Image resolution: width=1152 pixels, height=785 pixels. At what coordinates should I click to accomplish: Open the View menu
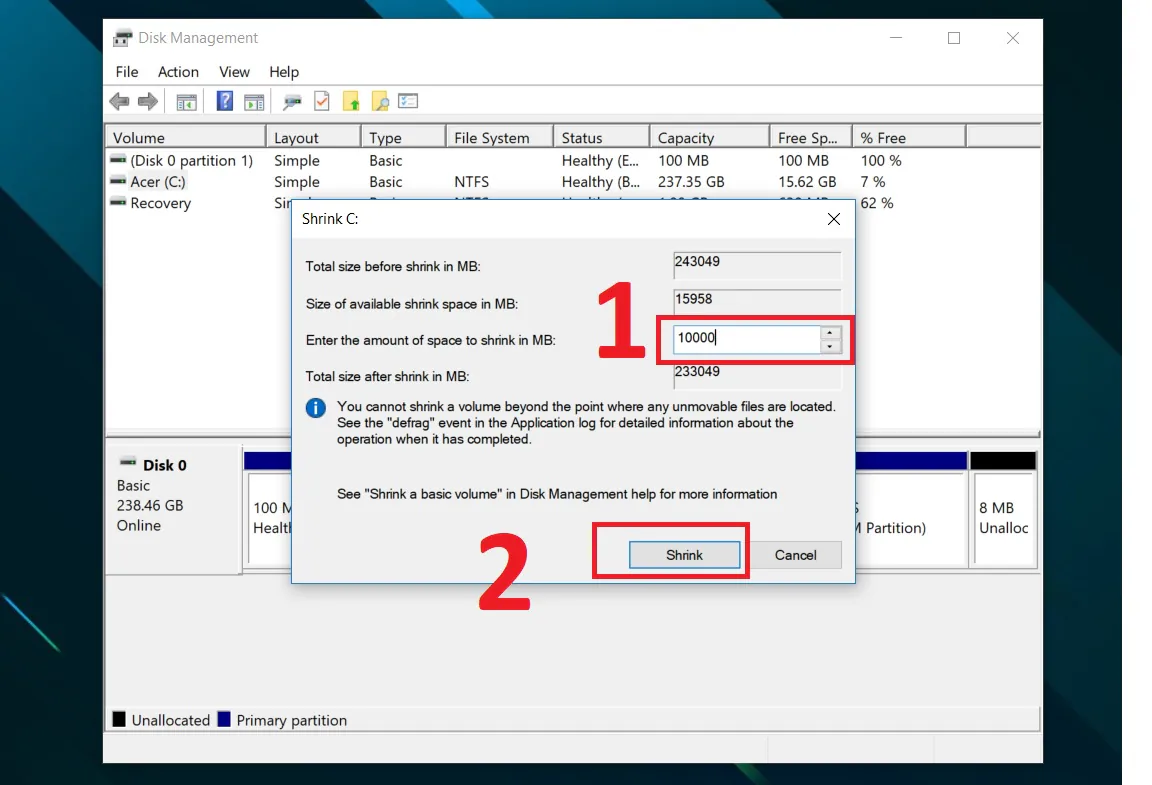[x=234, y=72]
